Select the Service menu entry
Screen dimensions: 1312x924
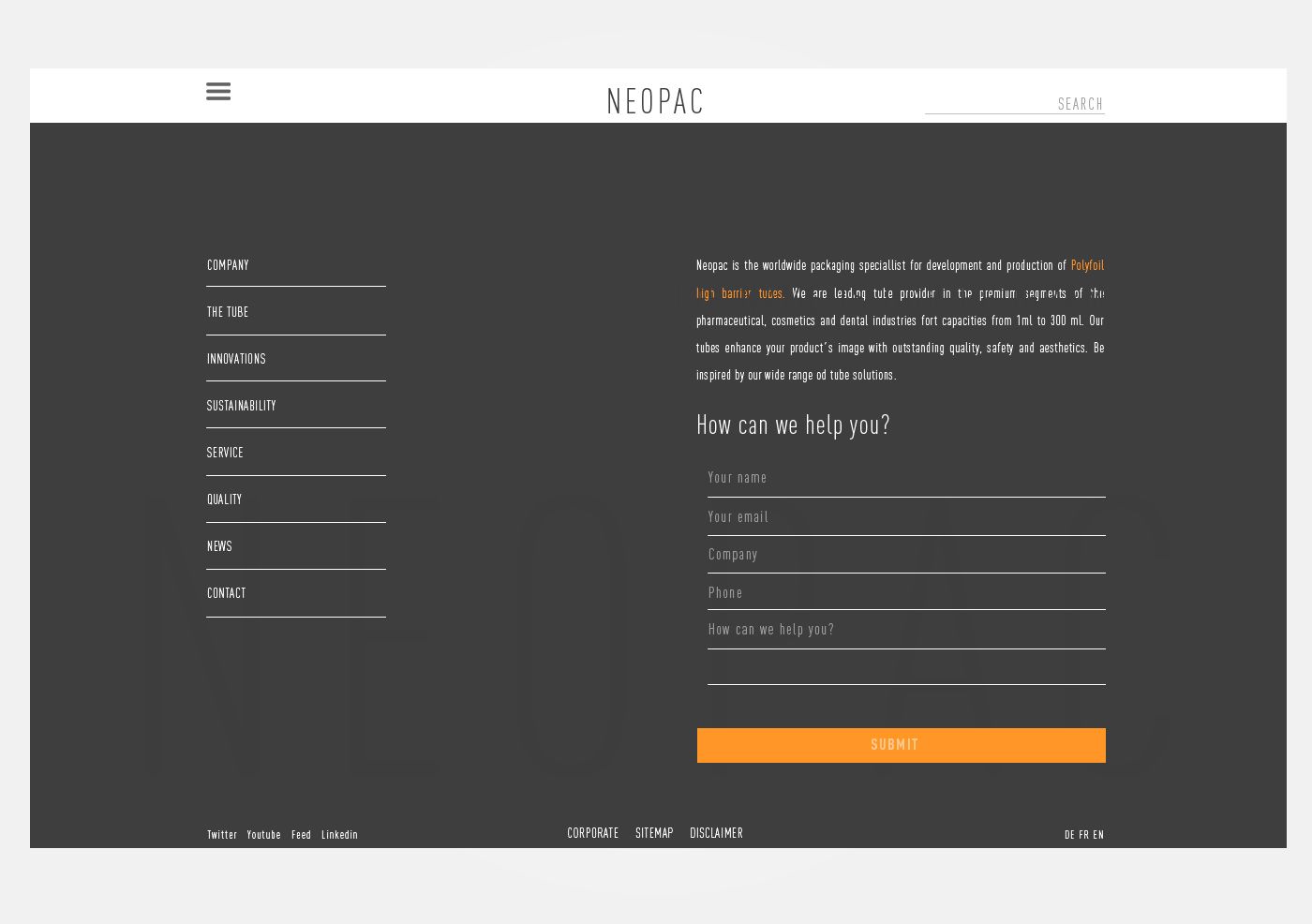(225, 453)
